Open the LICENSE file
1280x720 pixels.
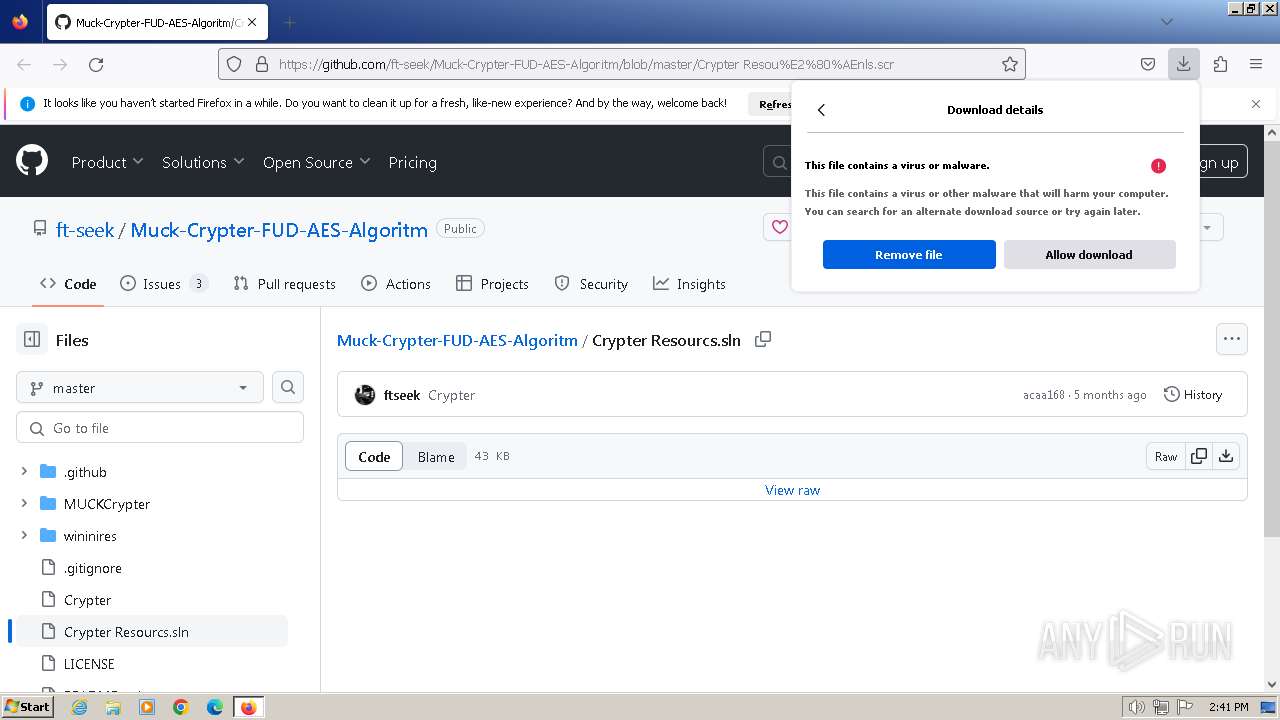point(89,664)
